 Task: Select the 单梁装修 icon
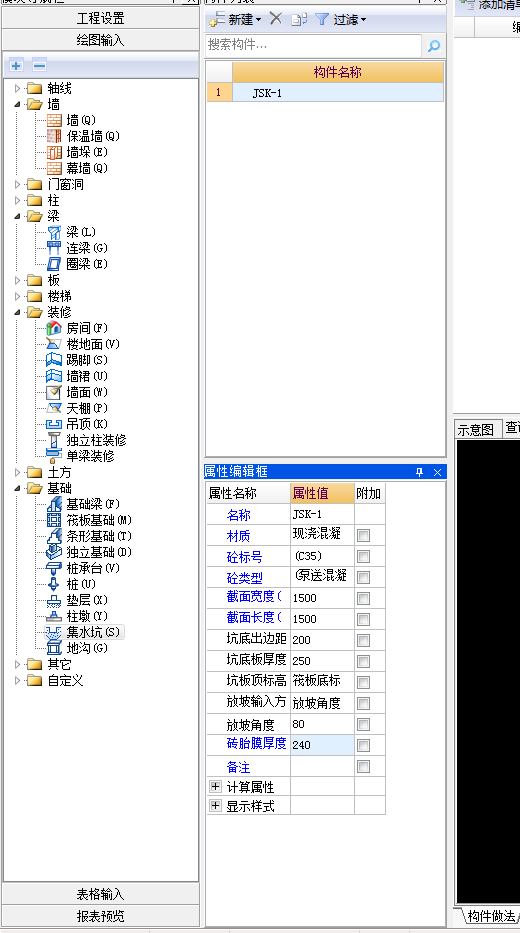pos(54,456)
